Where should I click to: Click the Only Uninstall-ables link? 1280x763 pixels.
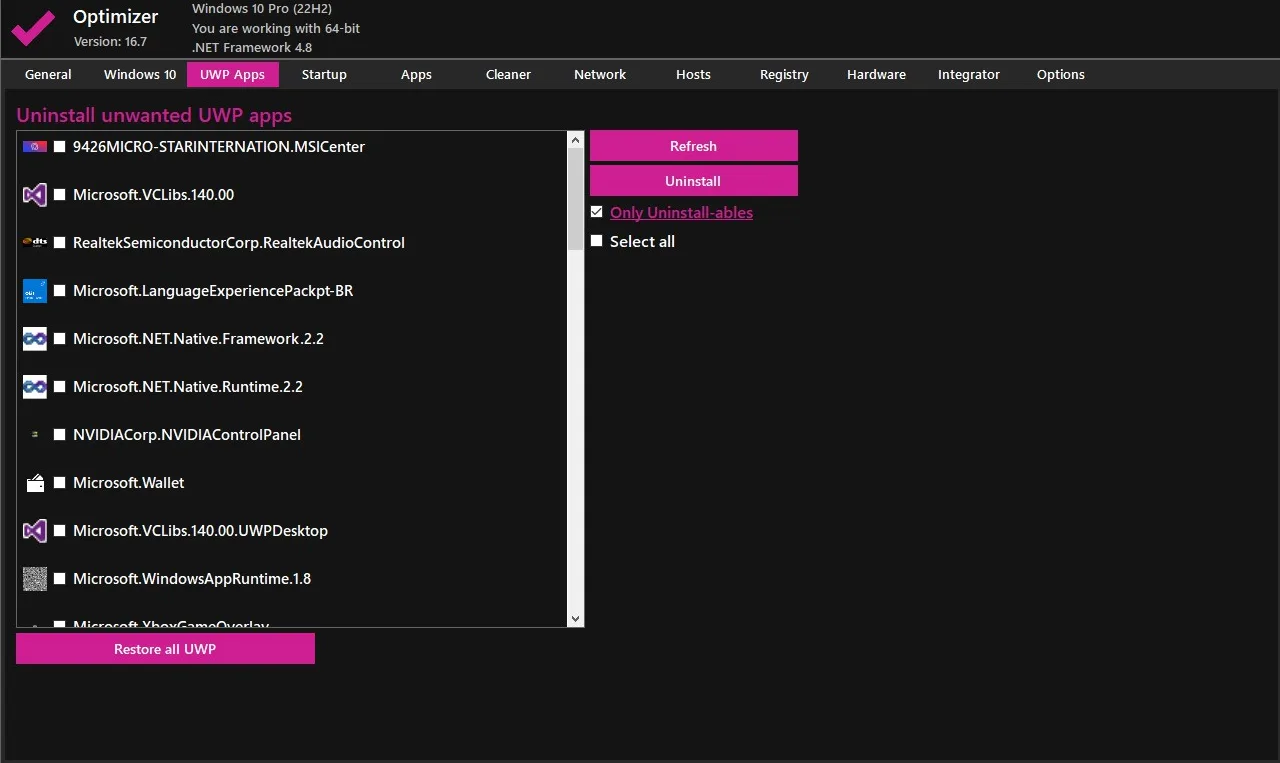pyautogui.click(x=681, y=212)
